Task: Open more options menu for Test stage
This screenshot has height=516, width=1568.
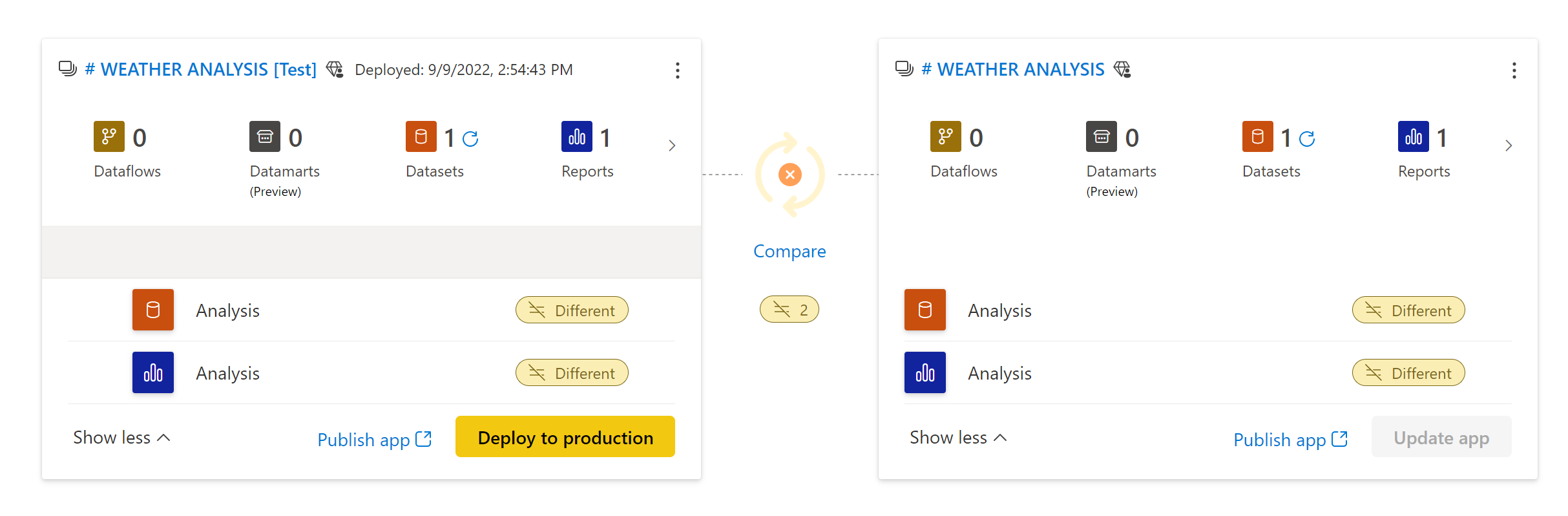Action: tap(677, 70)
